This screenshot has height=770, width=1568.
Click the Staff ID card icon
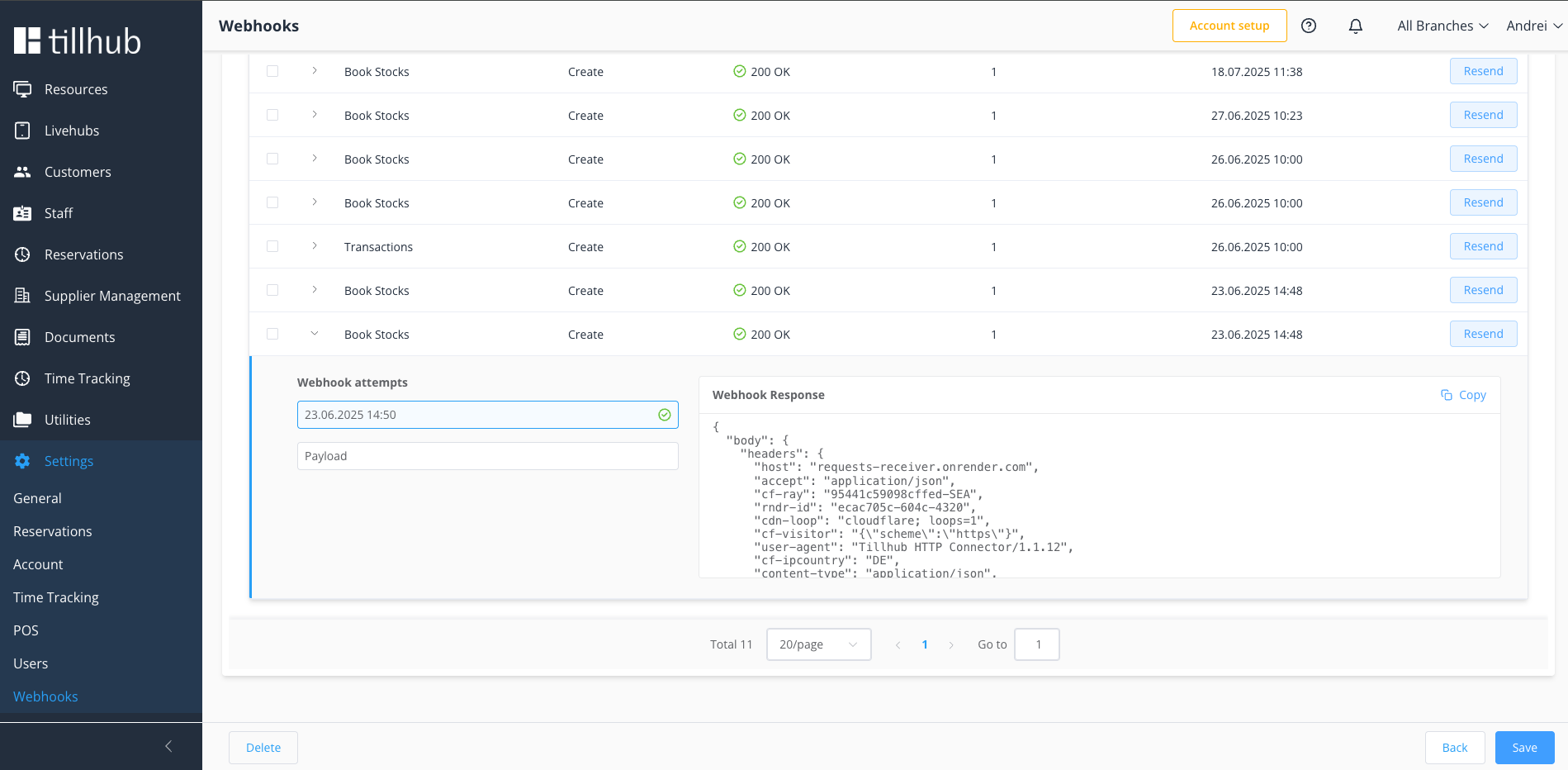[x=22, y=213]
